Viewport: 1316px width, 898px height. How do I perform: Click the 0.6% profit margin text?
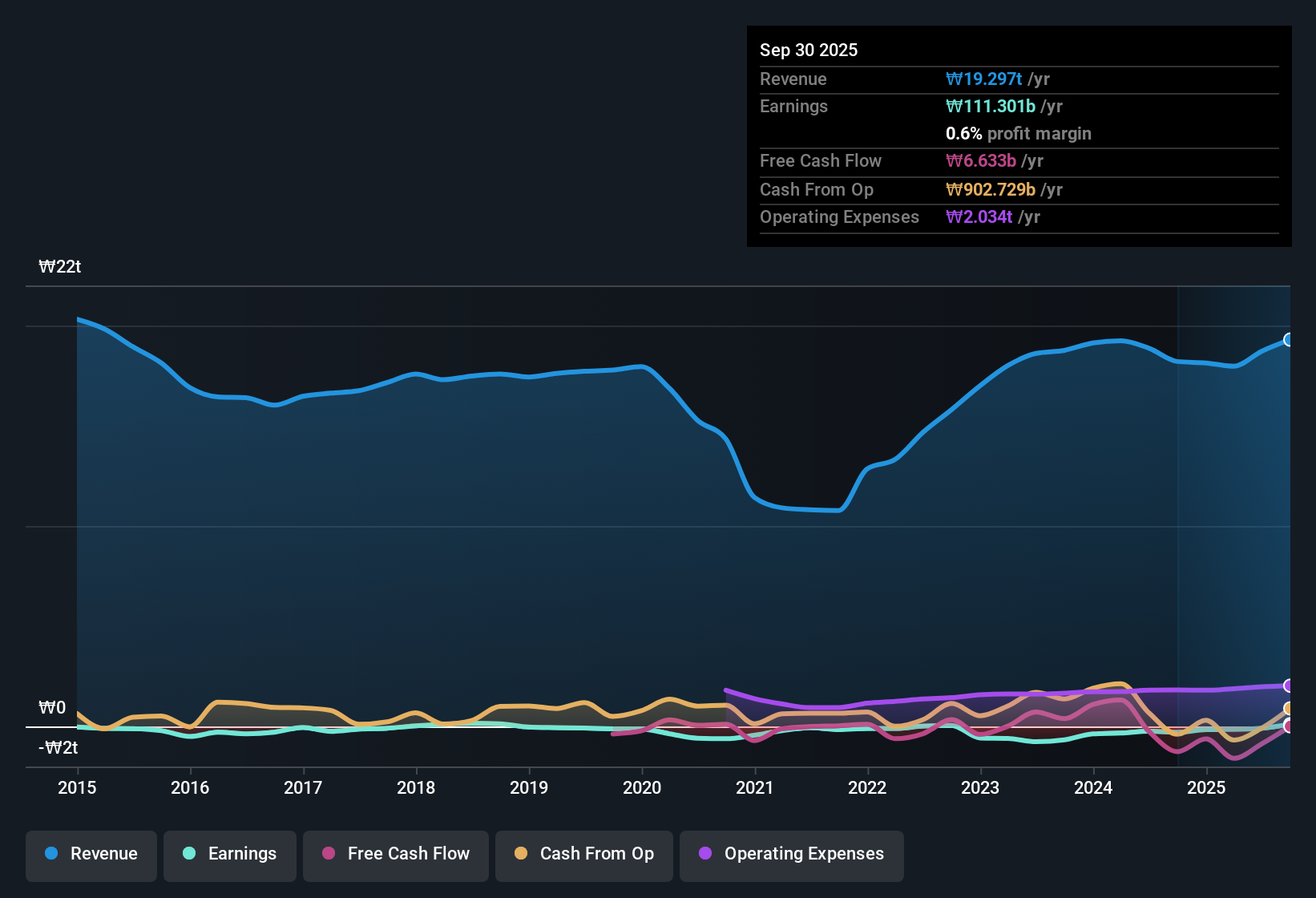[x=1018, y=134]
